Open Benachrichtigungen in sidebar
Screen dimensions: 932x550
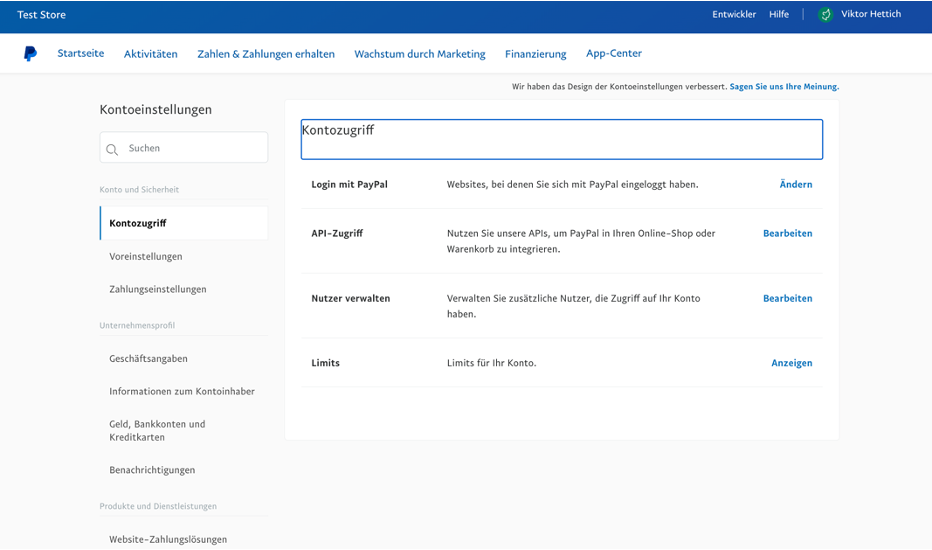click(152, 470)
